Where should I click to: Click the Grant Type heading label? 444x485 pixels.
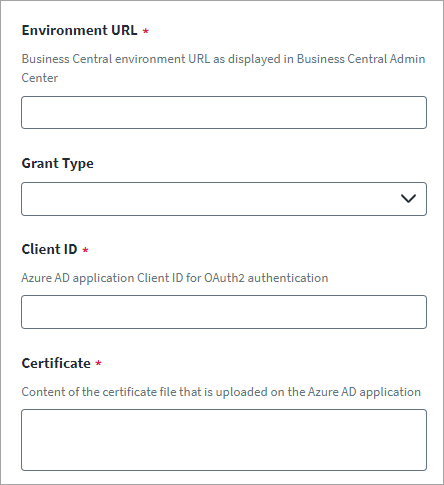click(x=58, y=164)
